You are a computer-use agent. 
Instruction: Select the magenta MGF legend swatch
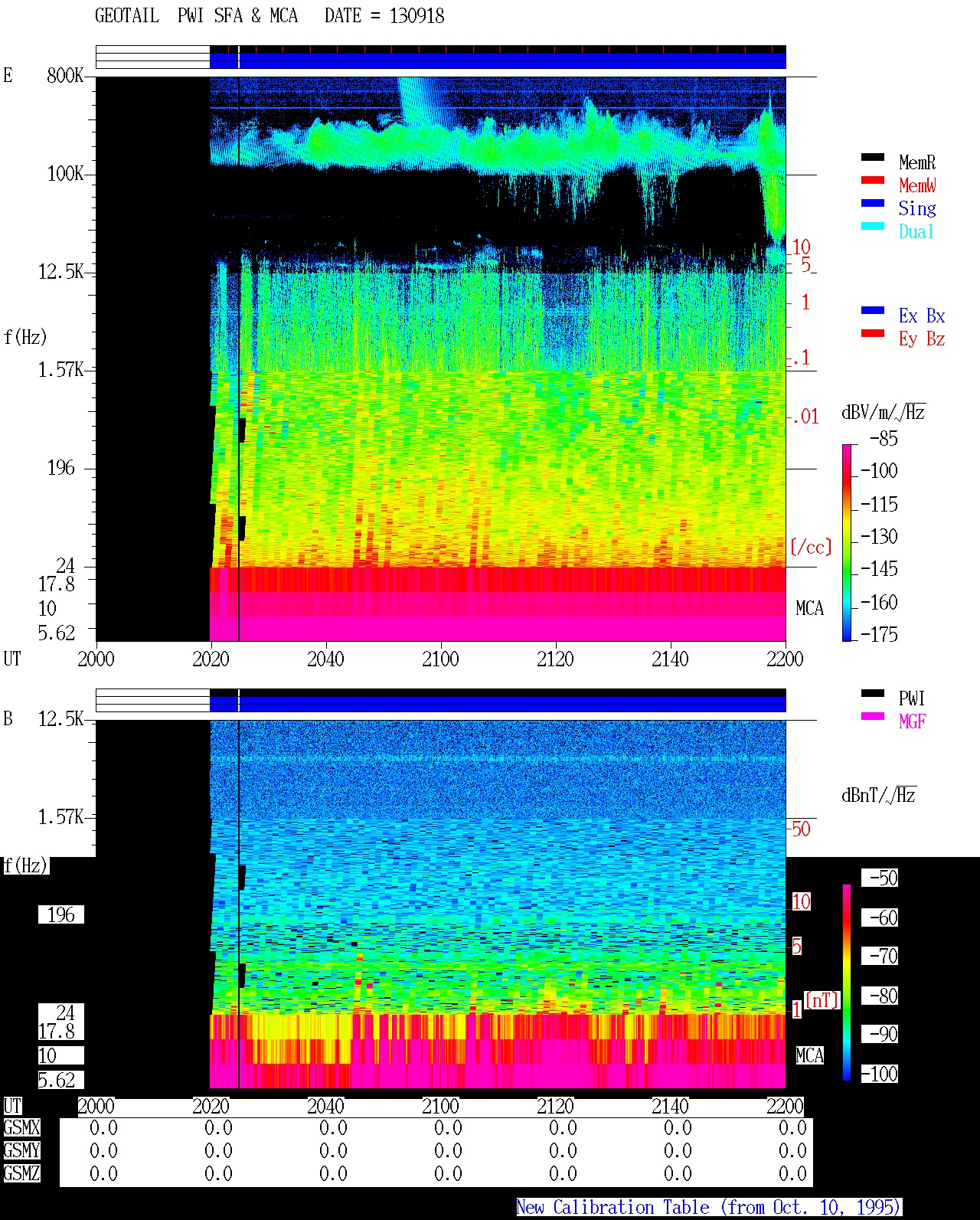click(x=873, y=716)
